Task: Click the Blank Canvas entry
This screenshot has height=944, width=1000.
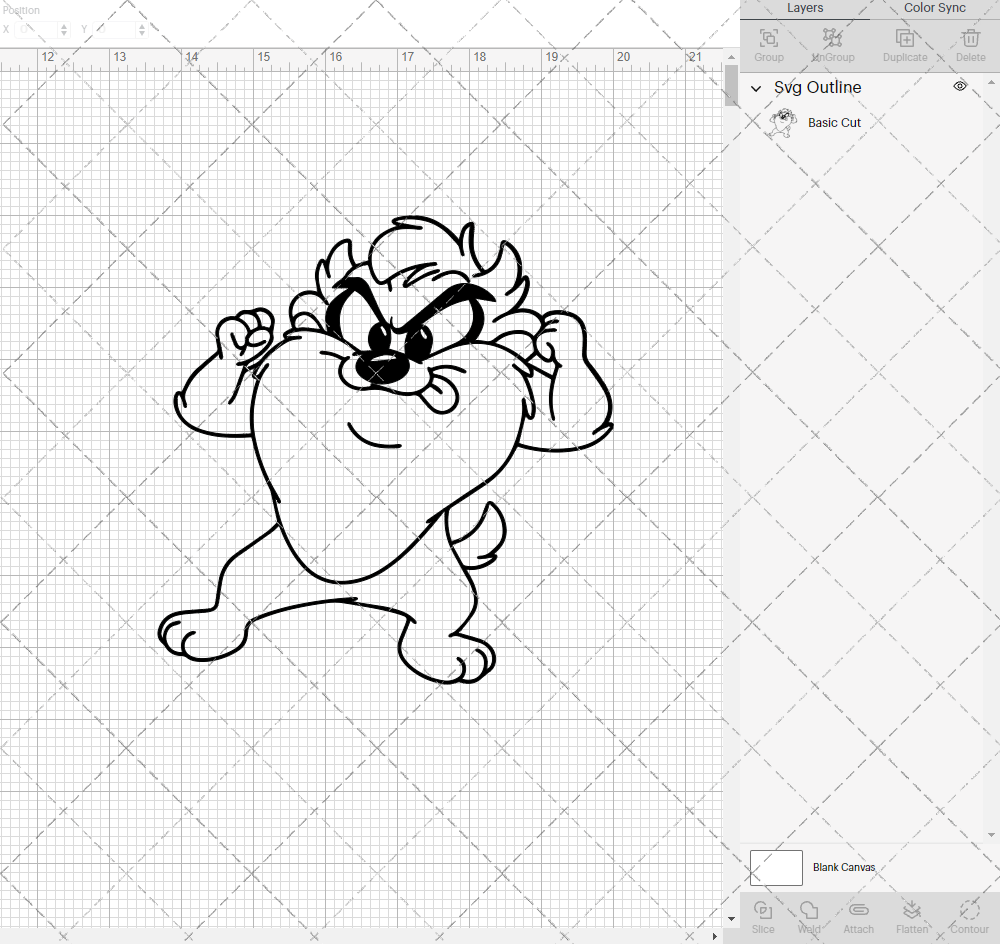Action: [845, 867]
